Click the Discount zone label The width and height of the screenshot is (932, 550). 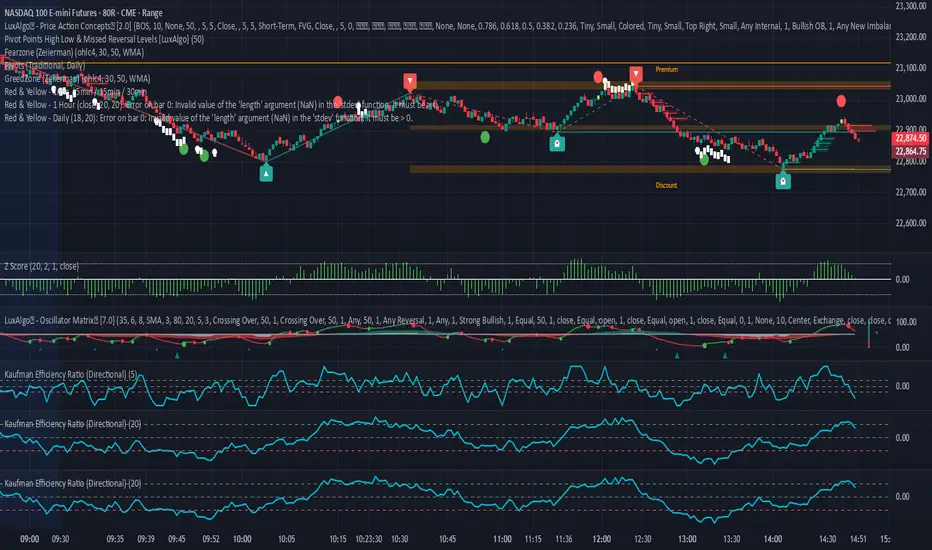pyautogui.click(x=667, y=185)
